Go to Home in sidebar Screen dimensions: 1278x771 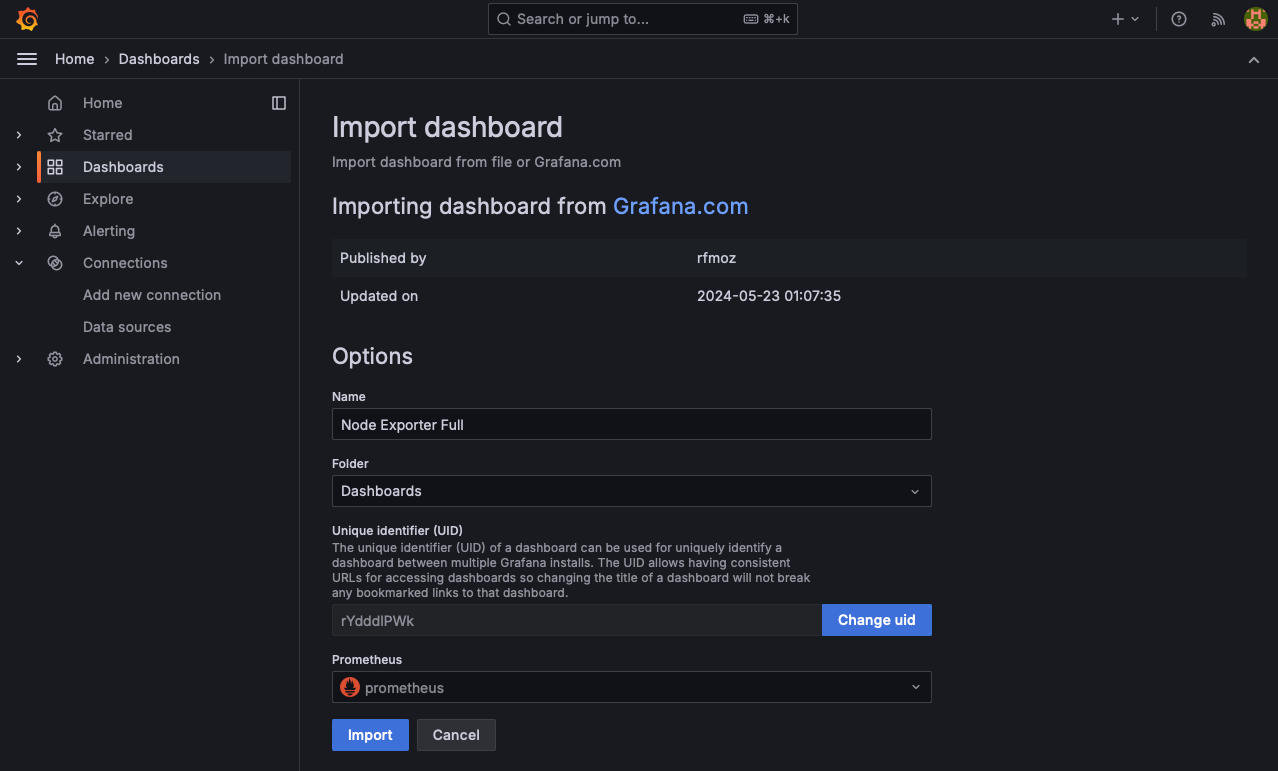click(x=102, y=103)
